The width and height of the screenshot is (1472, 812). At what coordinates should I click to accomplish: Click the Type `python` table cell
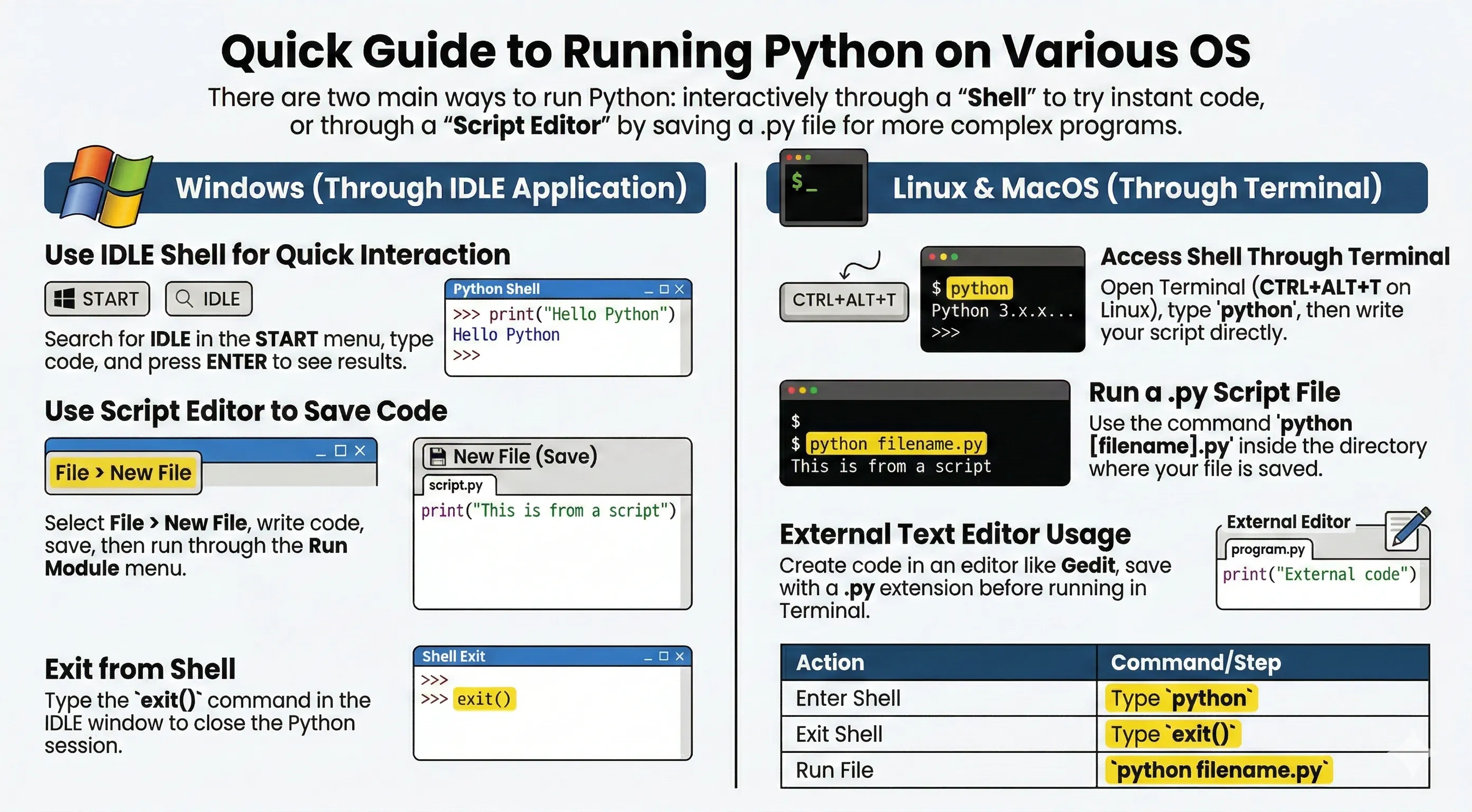1264,698
